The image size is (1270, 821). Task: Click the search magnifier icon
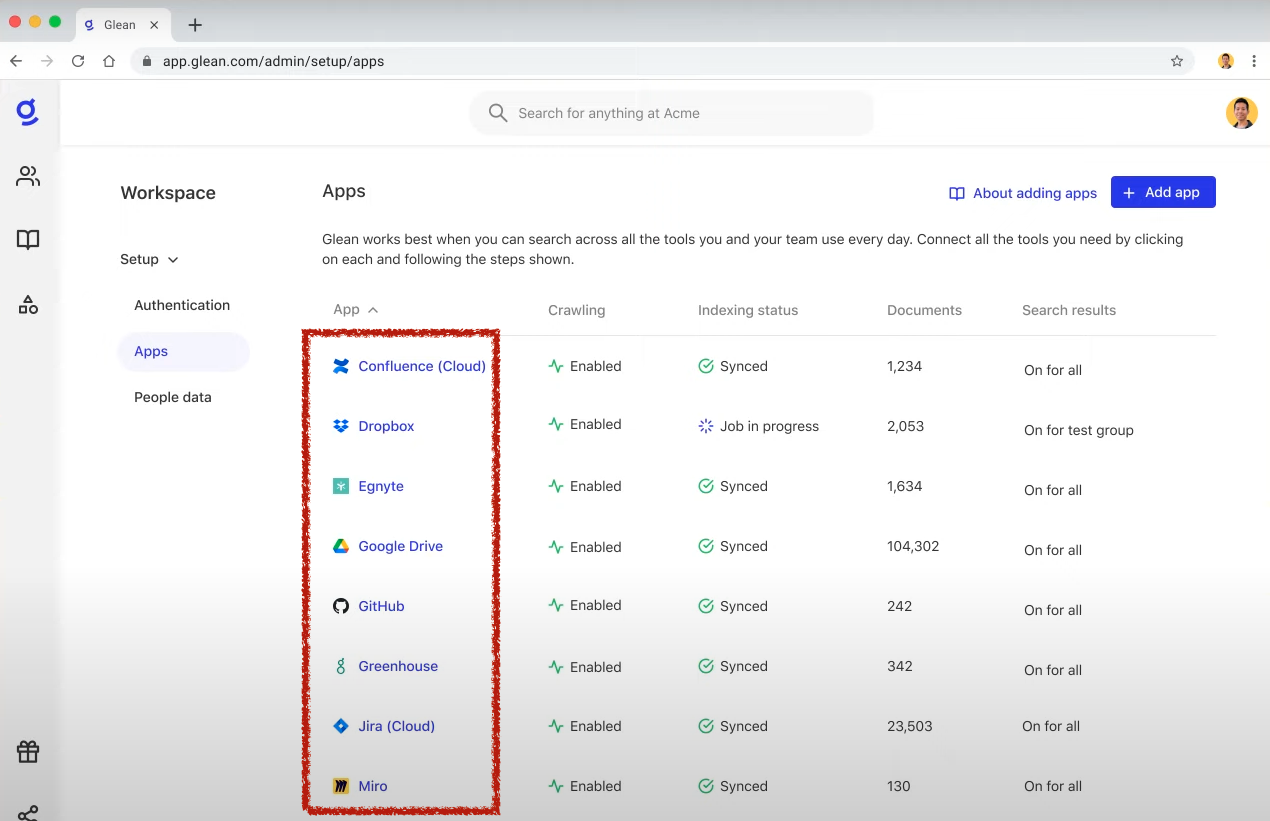point(497,113)
